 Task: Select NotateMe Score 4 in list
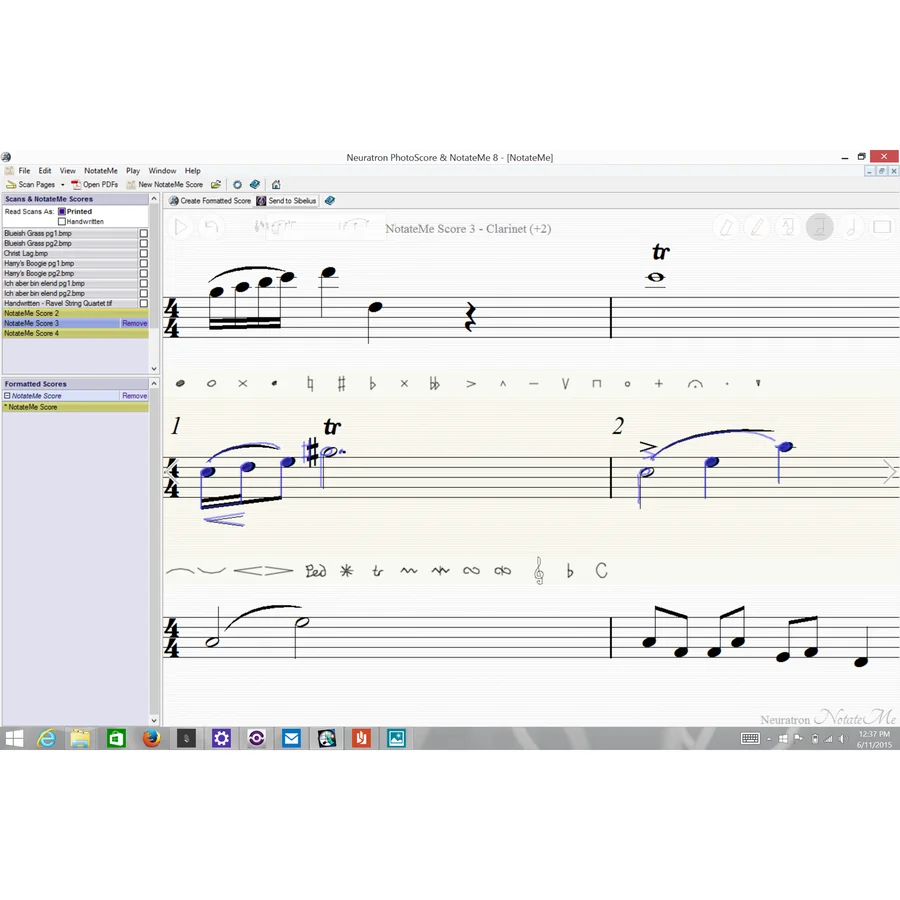75,333
